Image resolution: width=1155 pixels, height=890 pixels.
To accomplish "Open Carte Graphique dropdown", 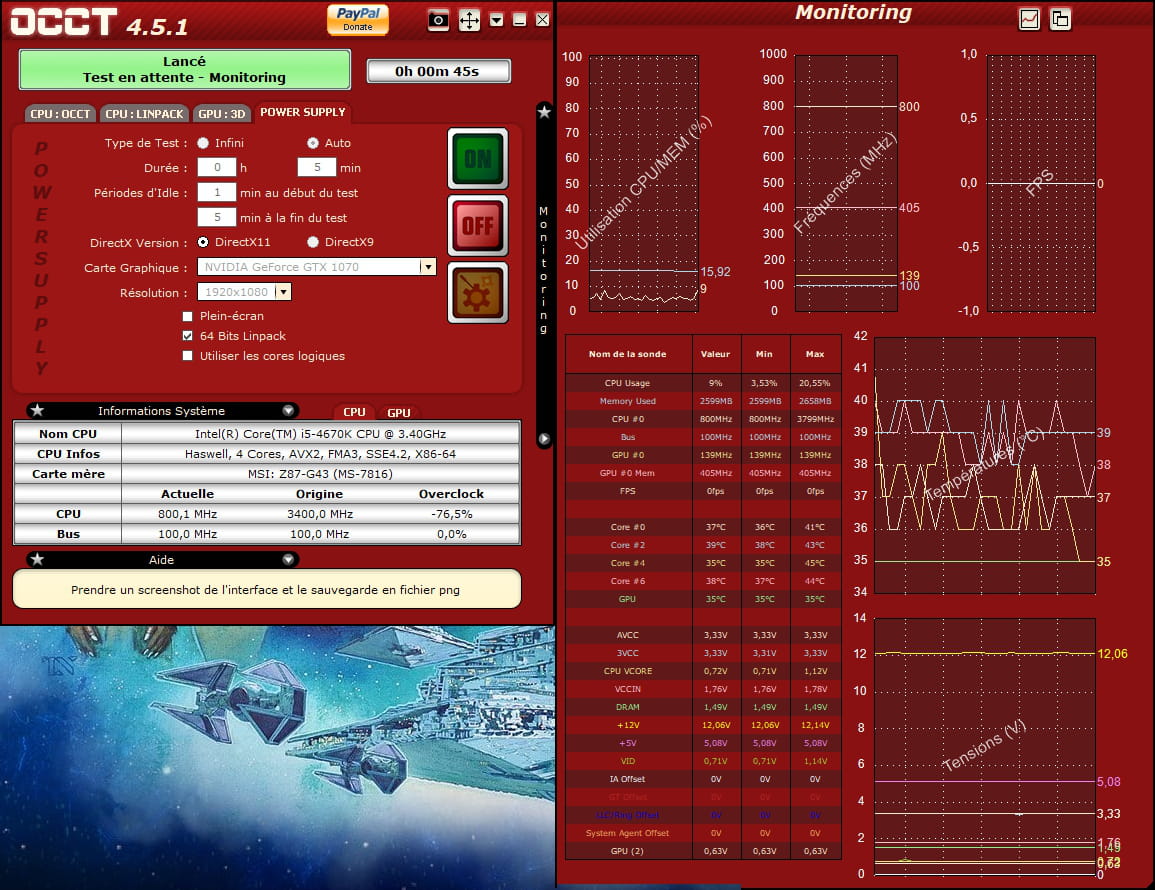I will tap(427, 267).
